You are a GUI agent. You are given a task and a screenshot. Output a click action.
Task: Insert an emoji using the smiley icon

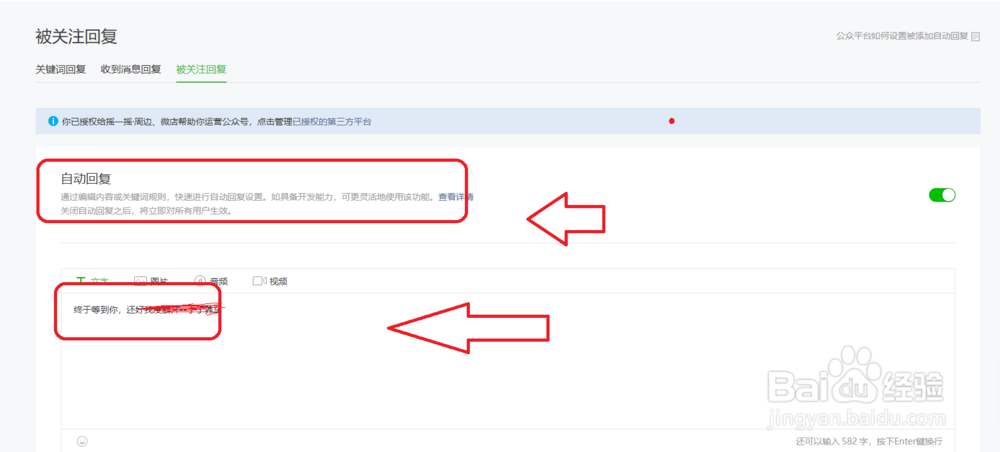pos(82,441)
